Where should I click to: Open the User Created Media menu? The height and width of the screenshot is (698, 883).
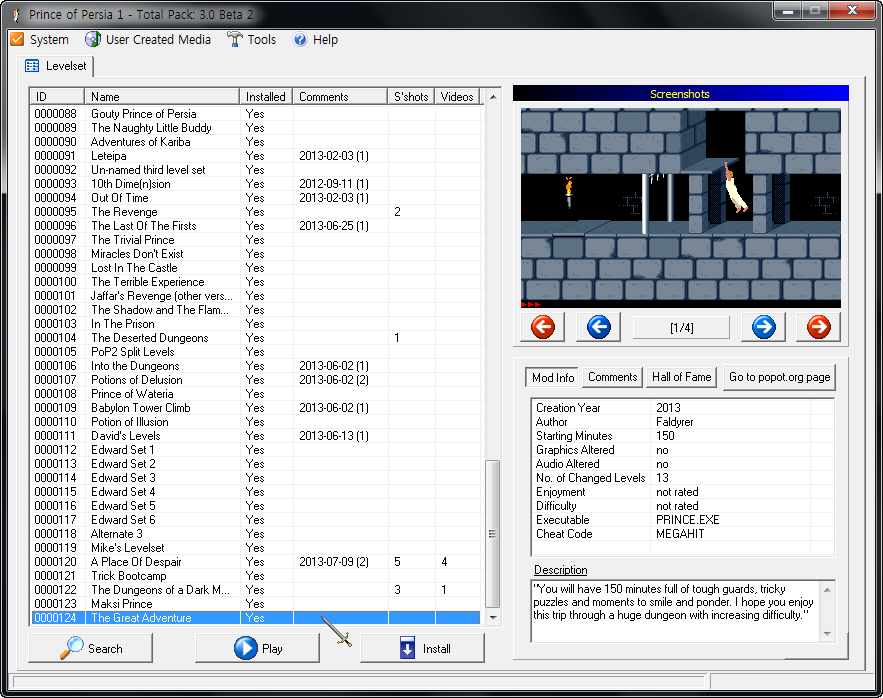pos(148,39)
